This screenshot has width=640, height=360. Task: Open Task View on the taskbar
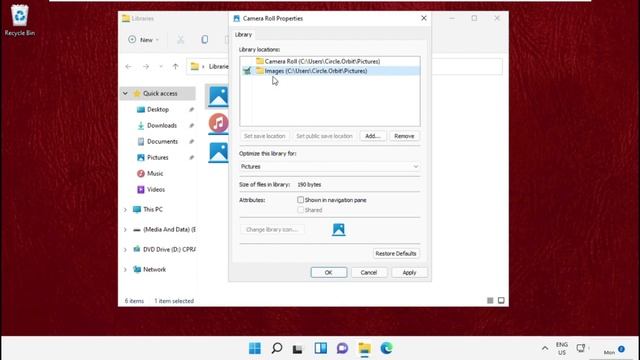(x=298, y=348)
